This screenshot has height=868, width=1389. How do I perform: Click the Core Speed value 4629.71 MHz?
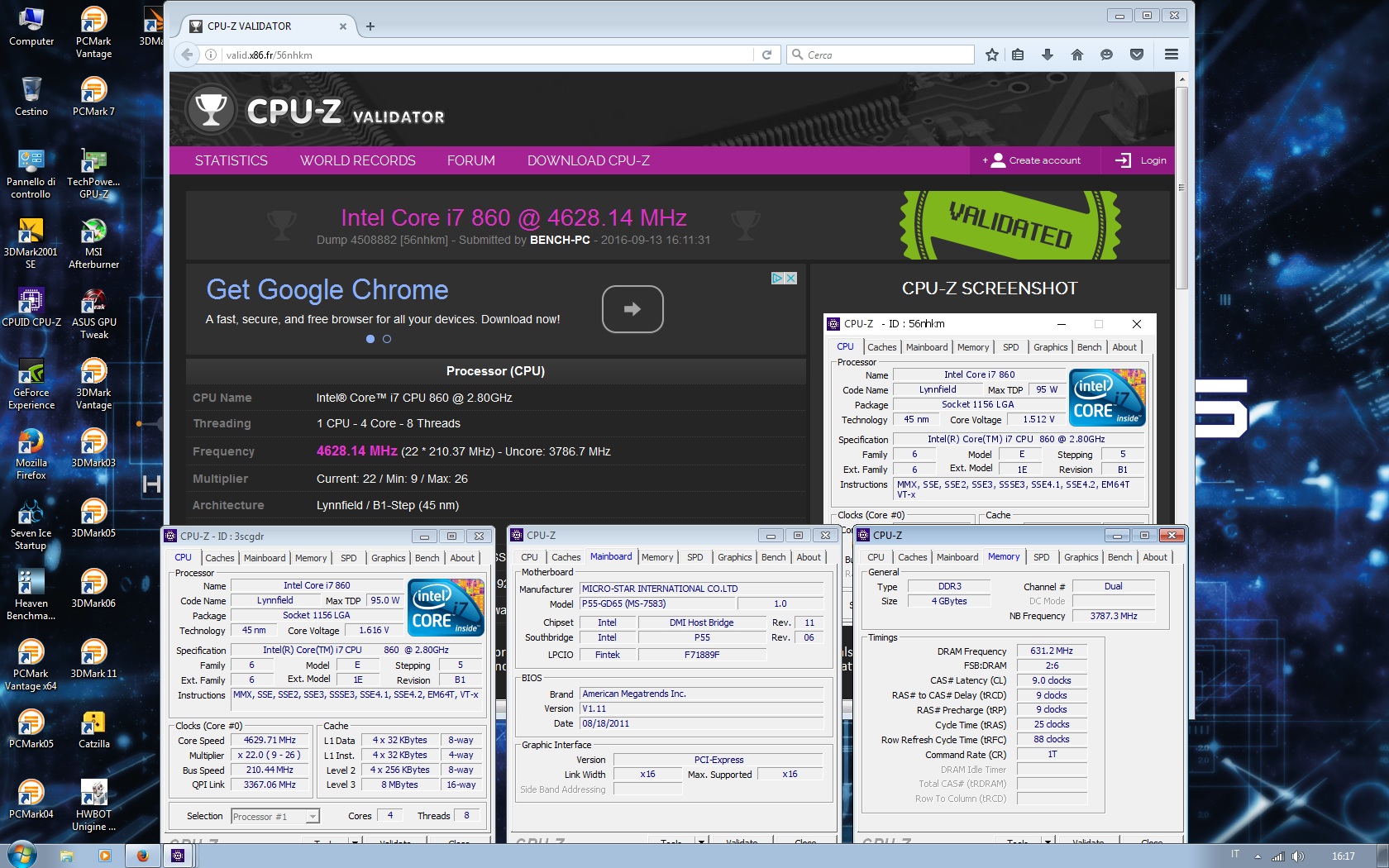pyautogui.click(x=270, y=741)
